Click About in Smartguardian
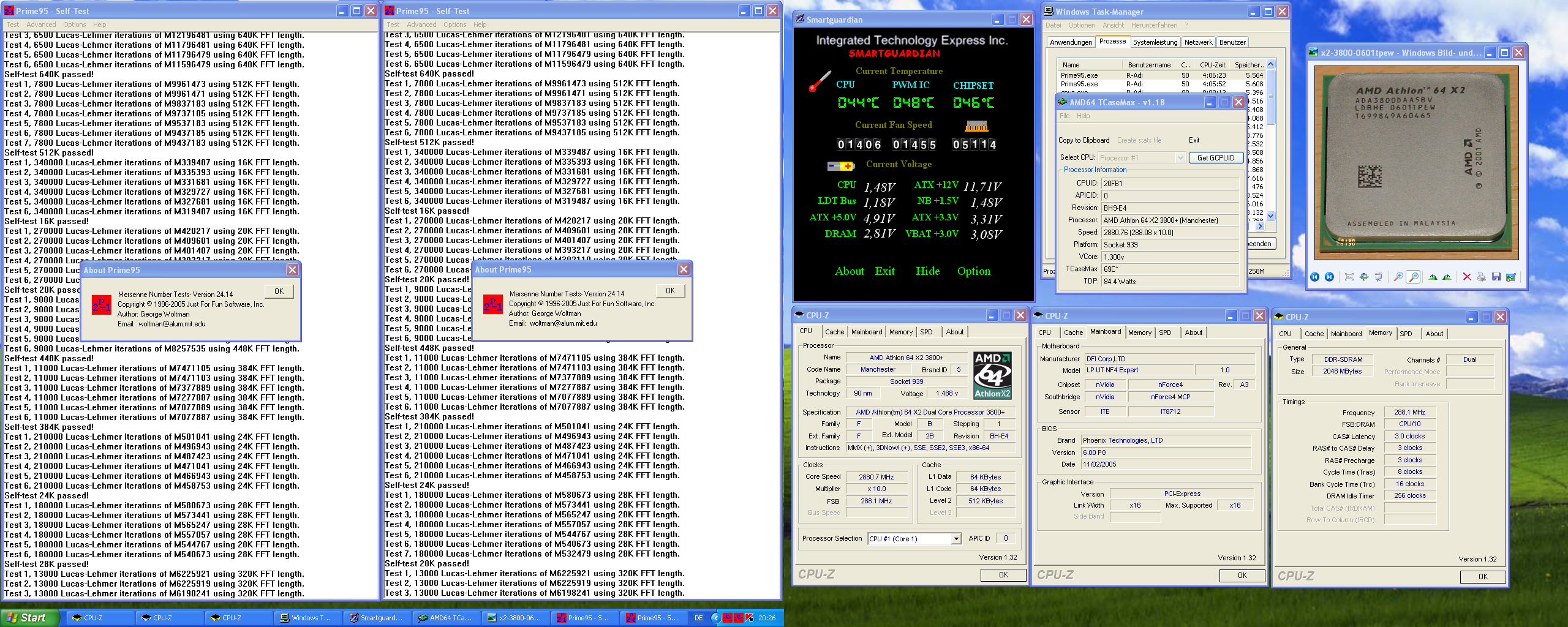Image resolution: width=1568 pixels, height=627 pixels. pyautogui.click(x=850, y=271)
